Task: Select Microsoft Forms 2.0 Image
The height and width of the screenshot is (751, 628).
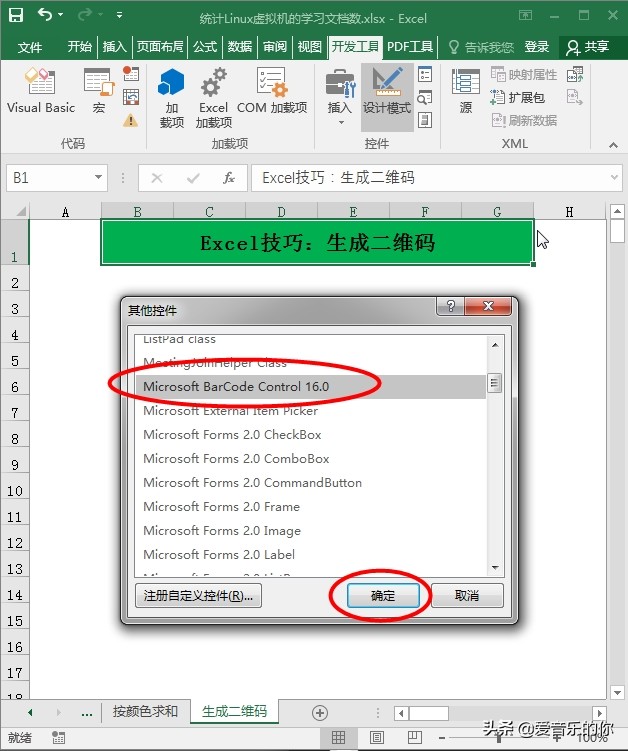Action: [310, 530]
